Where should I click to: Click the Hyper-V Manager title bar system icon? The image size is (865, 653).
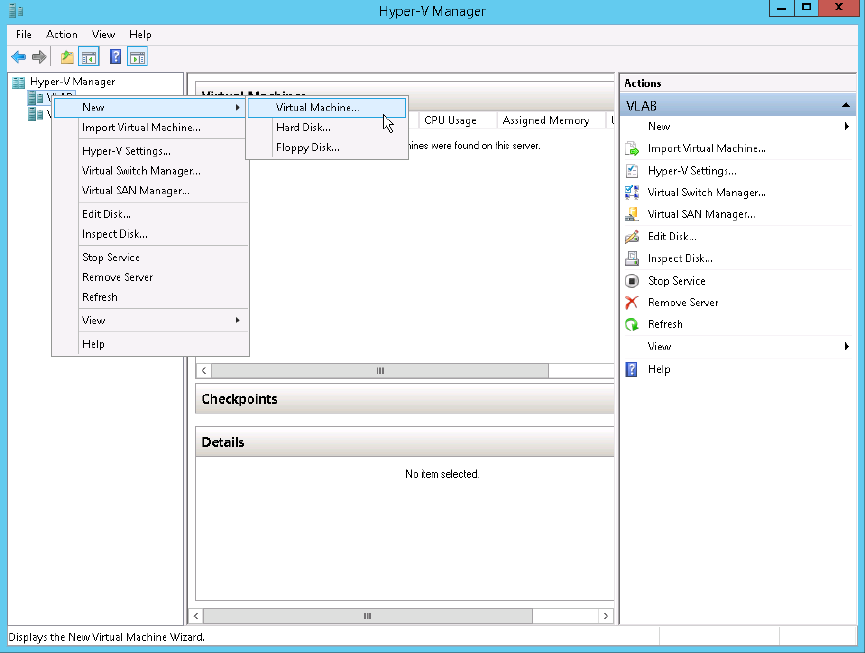click(16, 10)
